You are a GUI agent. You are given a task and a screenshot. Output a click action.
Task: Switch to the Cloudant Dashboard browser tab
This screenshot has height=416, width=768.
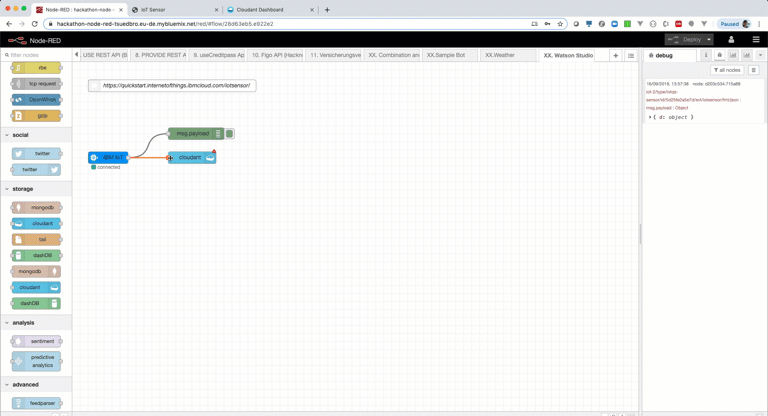[x=270, y=10]
